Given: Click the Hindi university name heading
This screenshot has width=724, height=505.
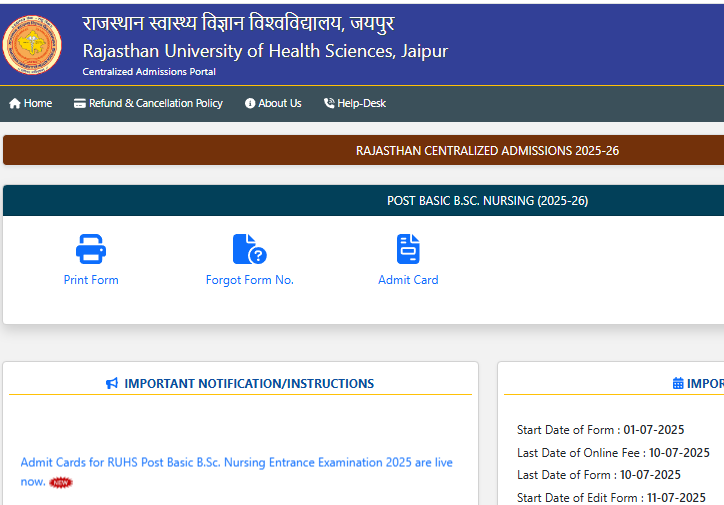Looking at the screenshot, I should tap(238, 24).
